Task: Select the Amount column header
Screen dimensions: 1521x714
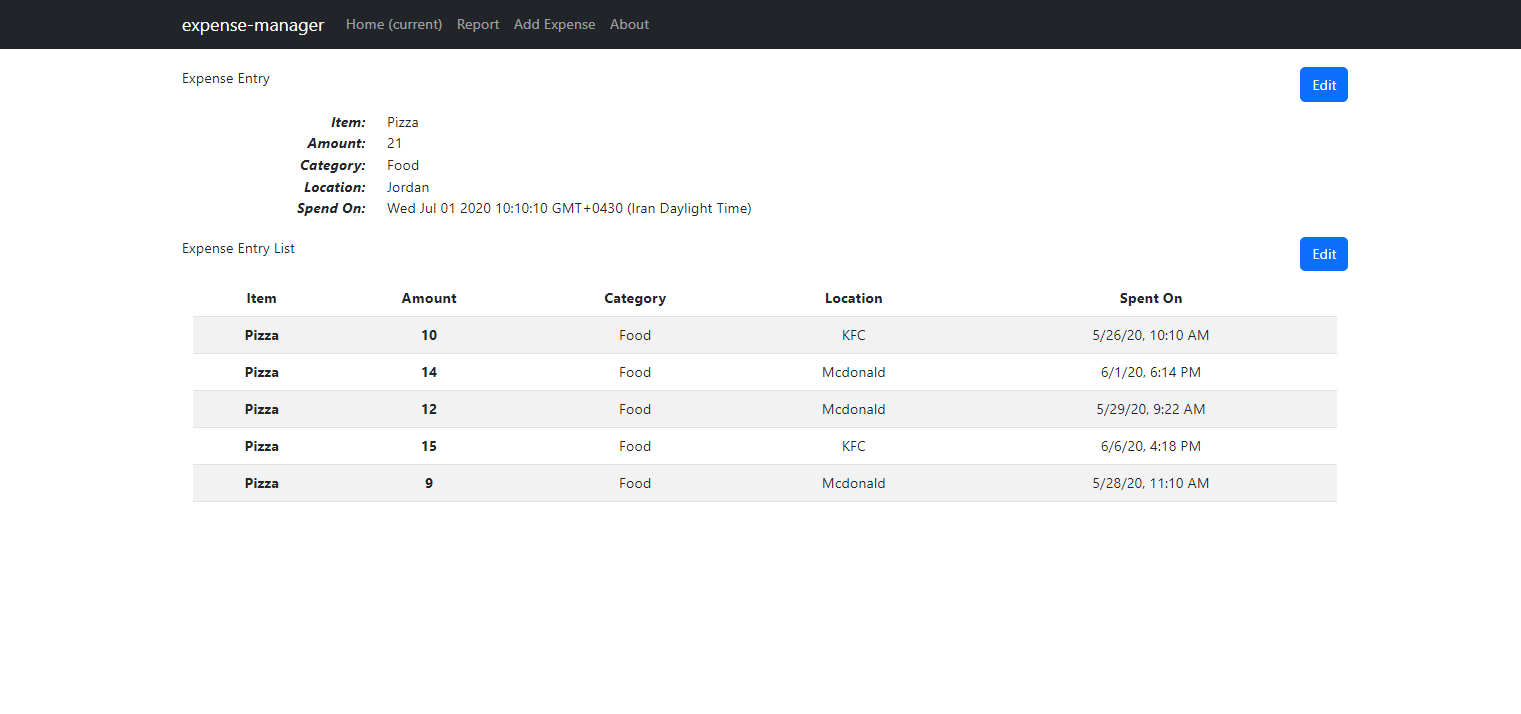Action: click(x=428, y=298)
